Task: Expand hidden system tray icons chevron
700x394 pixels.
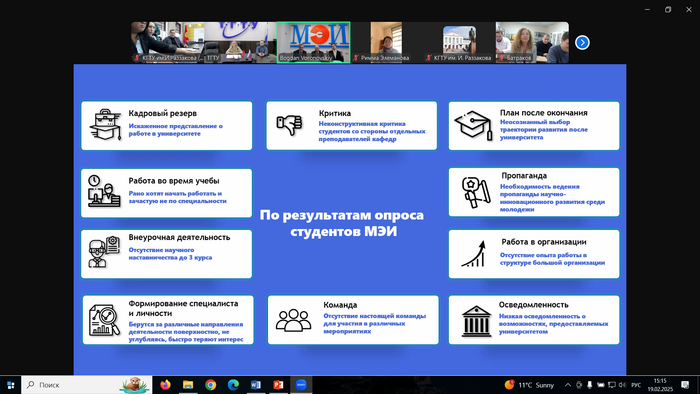Action: [568, 385]
